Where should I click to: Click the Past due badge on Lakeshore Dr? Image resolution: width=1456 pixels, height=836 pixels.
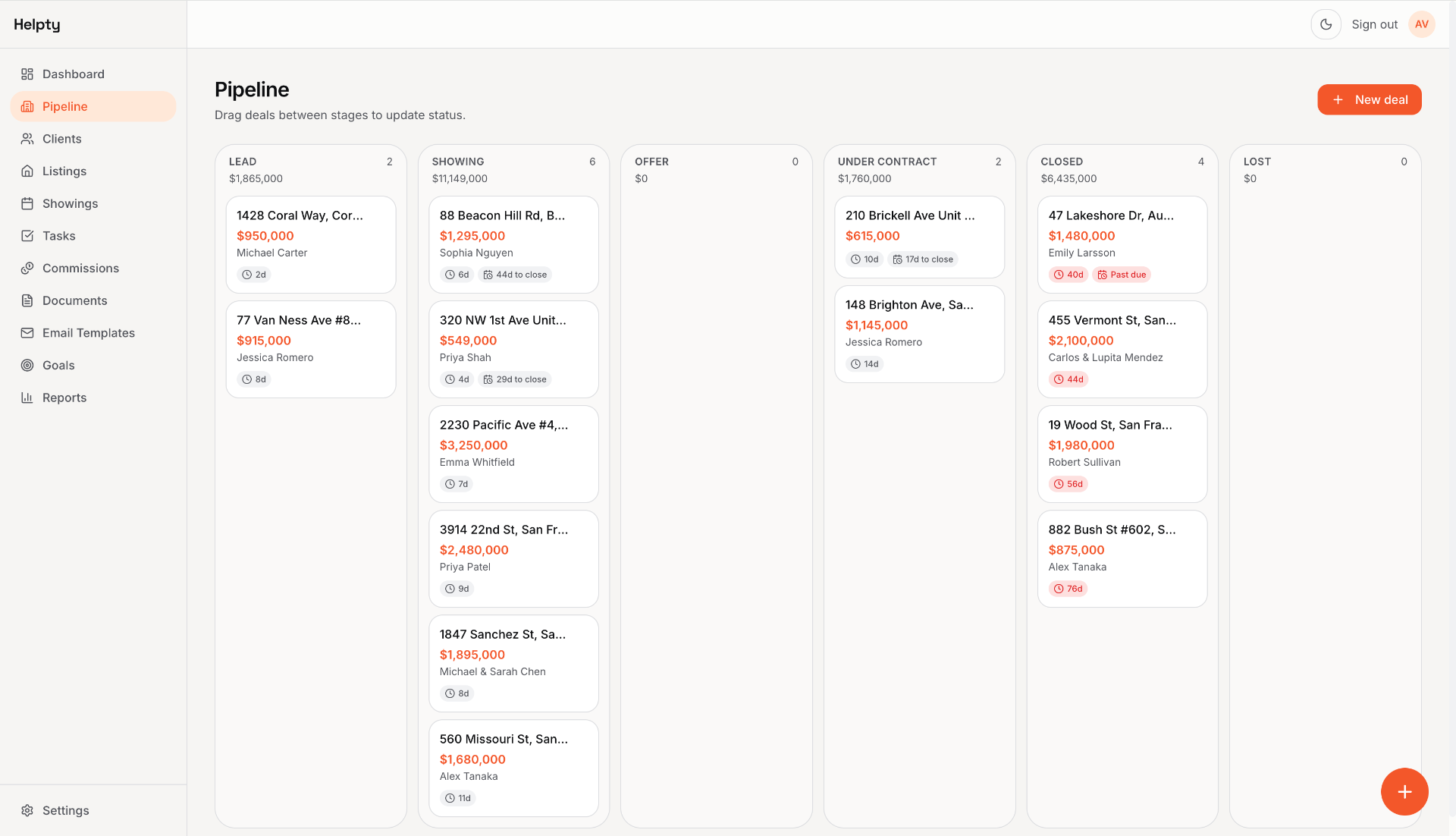click(1122, 275)
